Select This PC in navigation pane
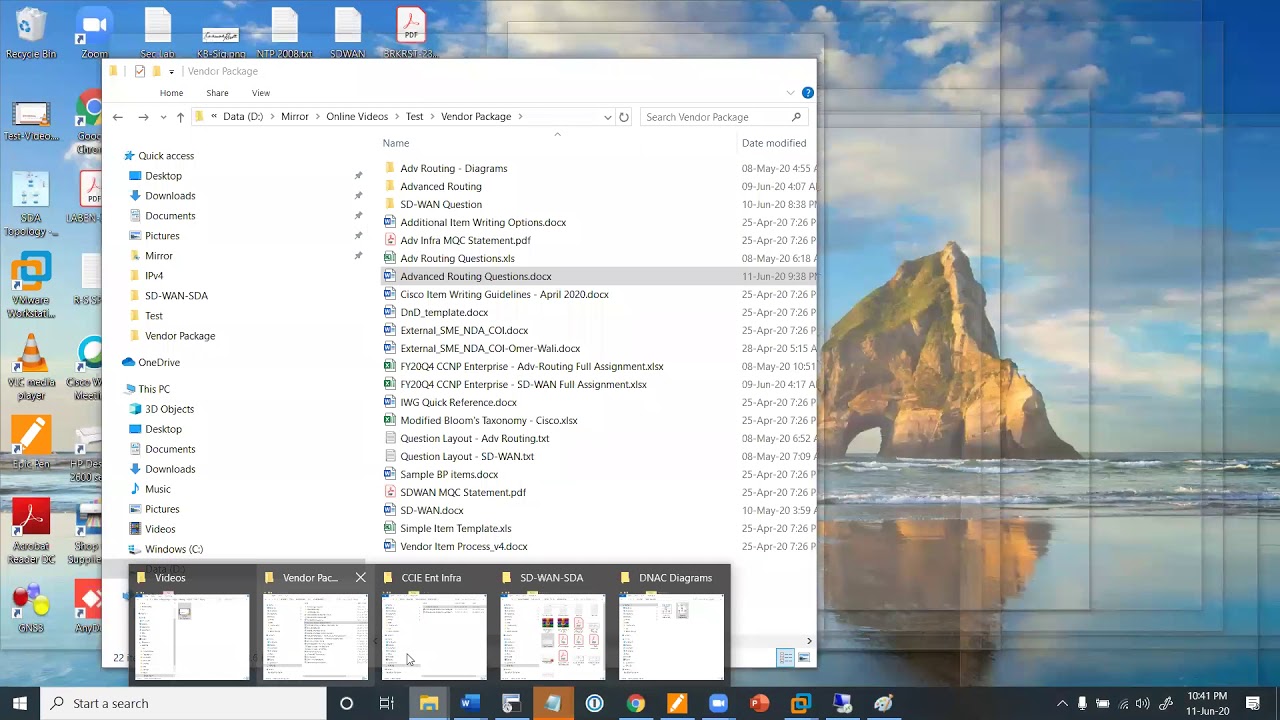 (154, 389)
